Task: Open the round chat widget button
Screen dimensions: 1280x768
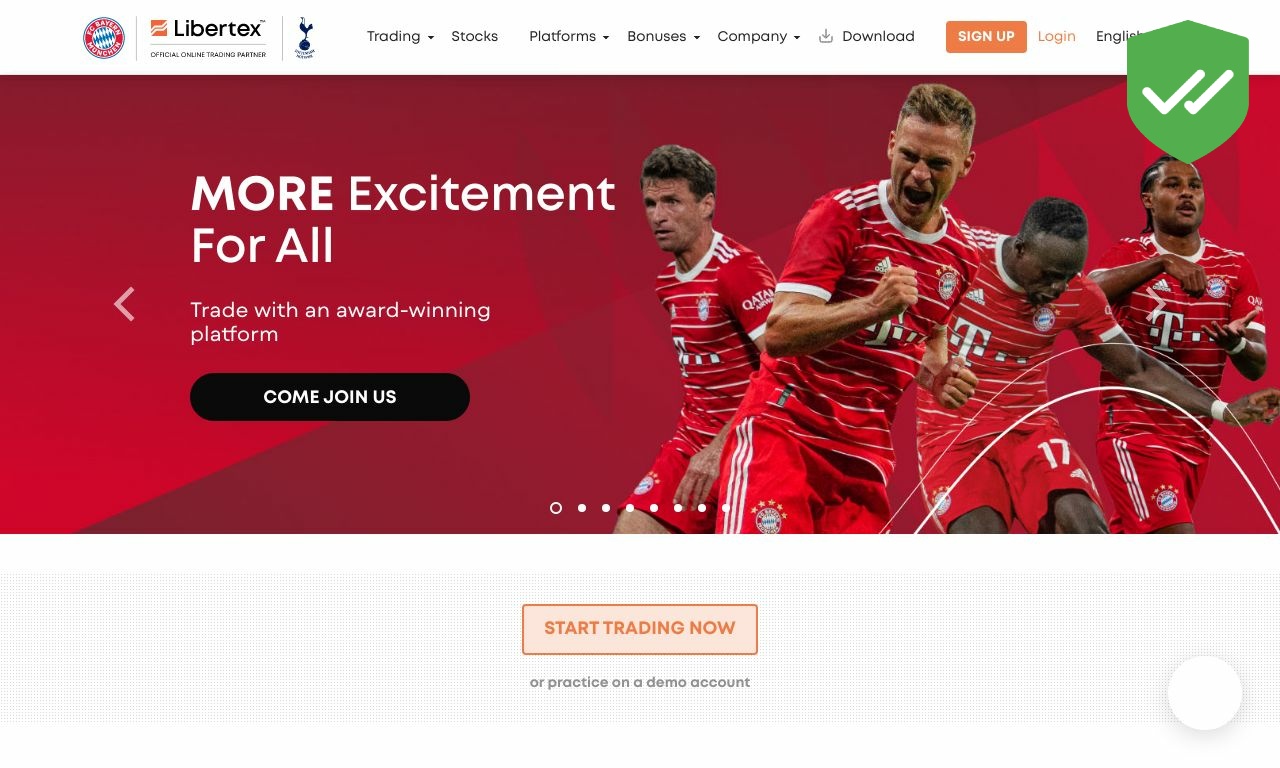Action: coord(1205,693)
